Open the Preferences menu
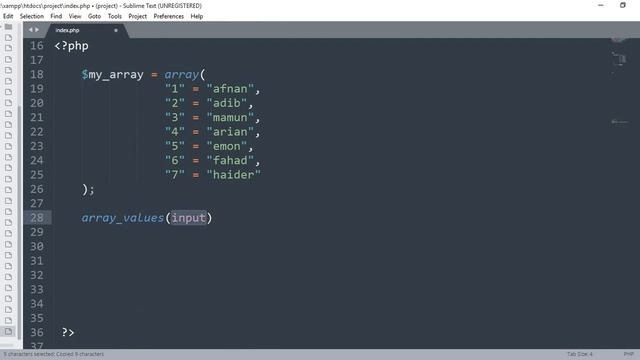This screenshot has width=640, height=360. [x=169, y=16]
